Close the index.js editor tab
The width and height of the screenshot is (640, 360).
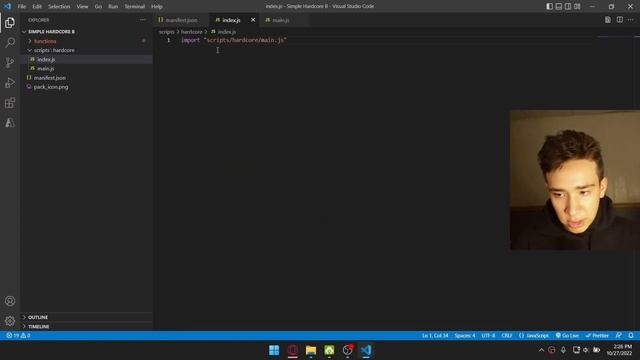[x=253, y=20]
